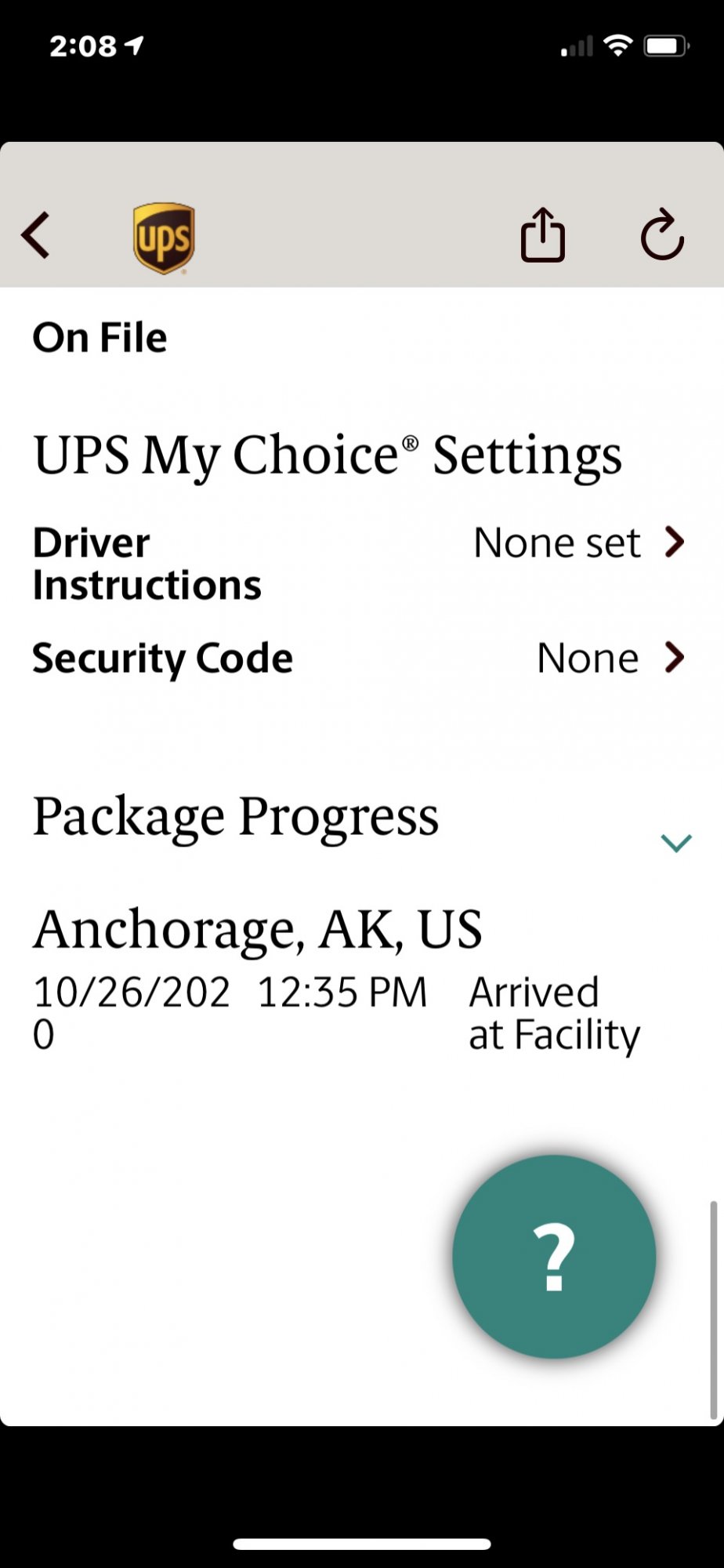Tap the "Arrived at Facility" status
The image size is (724, 1568).
pyautogui.click(x=554, y=1013)
